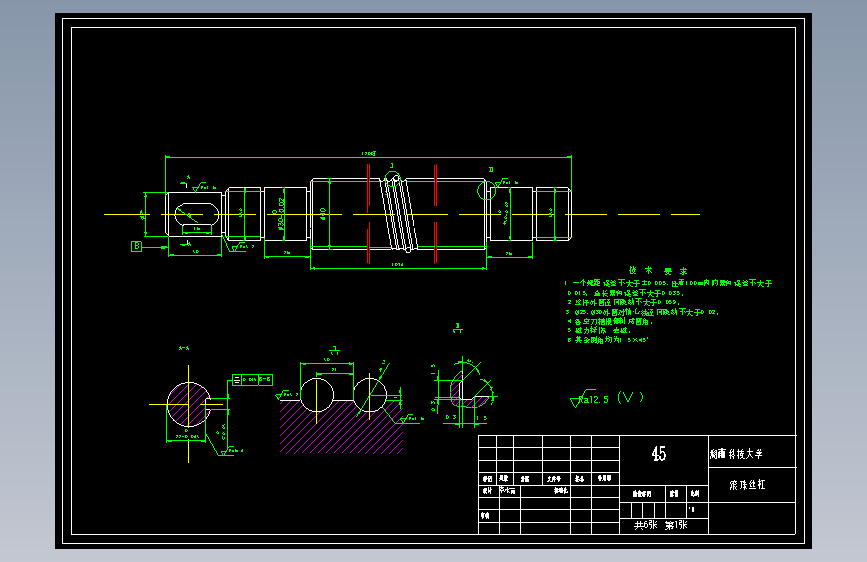The height and width of the screenshot is (562, 867).
Task: Click technical requirement line 6 about chamfers
Action: (608, 340)
